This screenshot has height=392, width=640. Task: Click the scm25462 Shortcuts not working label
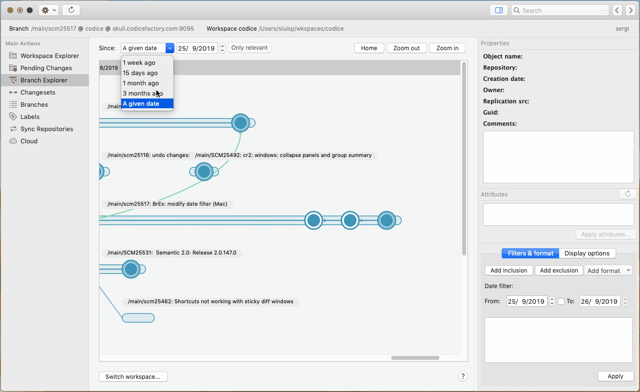click(x=211, y=301)
